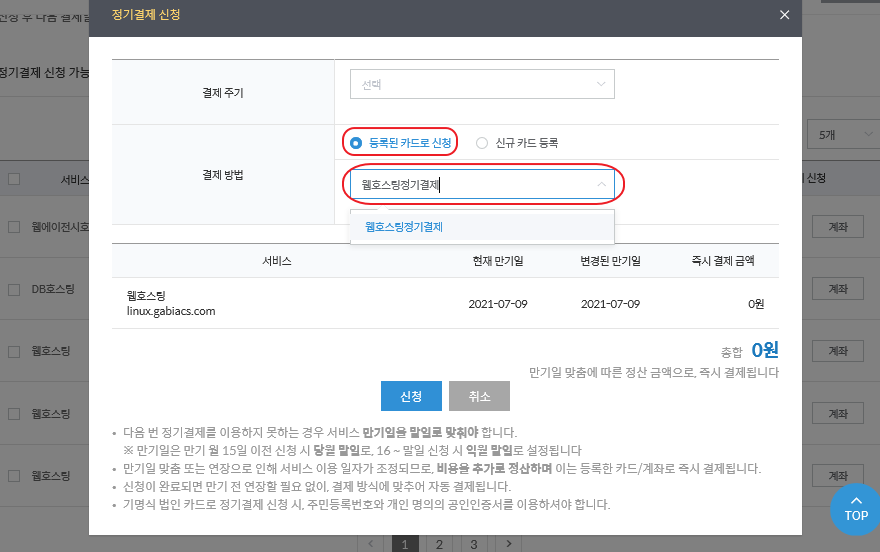The width and height of the screenshot is (880, 552).
Task: Click 서비스 column header in the dialog table
Action: pyautogui.click(x=277, y=261)
